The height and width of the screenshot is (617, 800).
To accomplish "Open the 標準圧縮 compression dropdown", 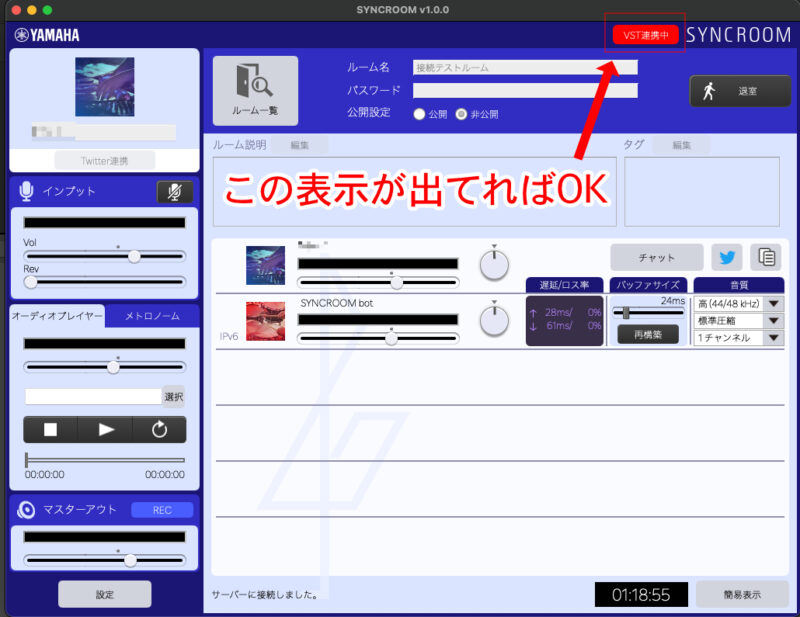I will click(x=738, y=320).
